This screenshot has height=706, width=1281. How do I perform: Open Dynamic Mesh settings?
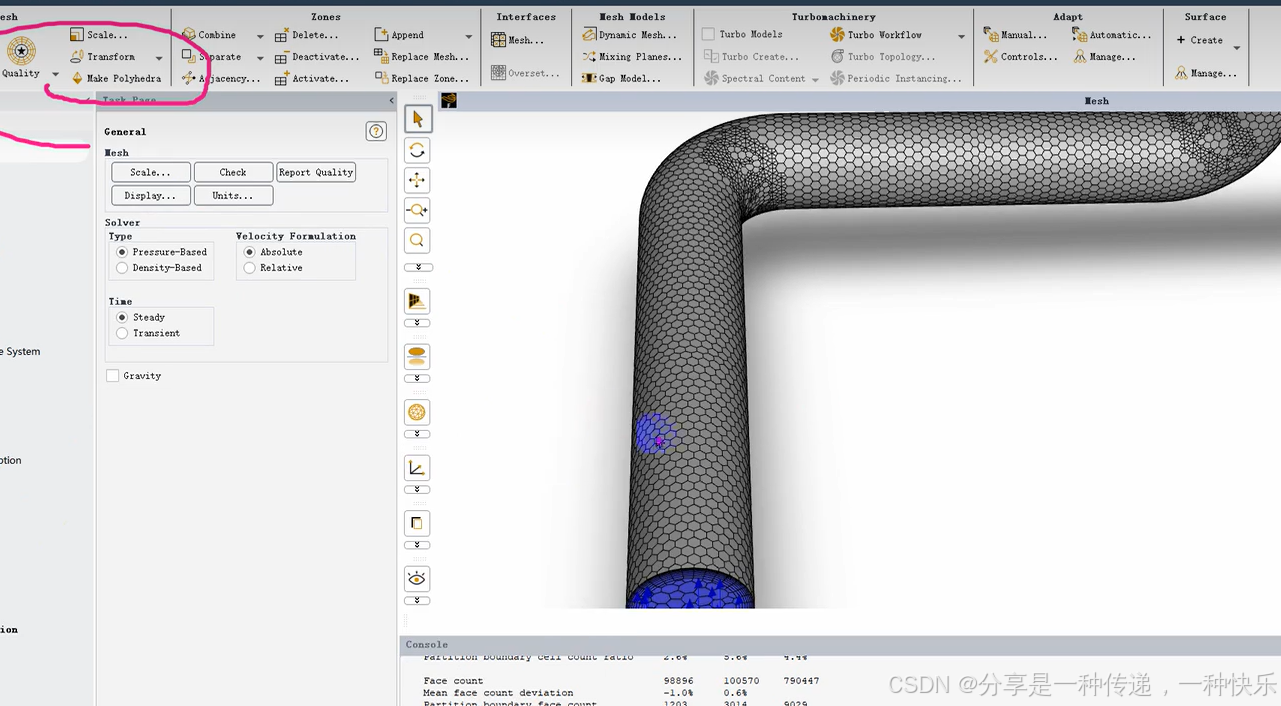point(630,35)
